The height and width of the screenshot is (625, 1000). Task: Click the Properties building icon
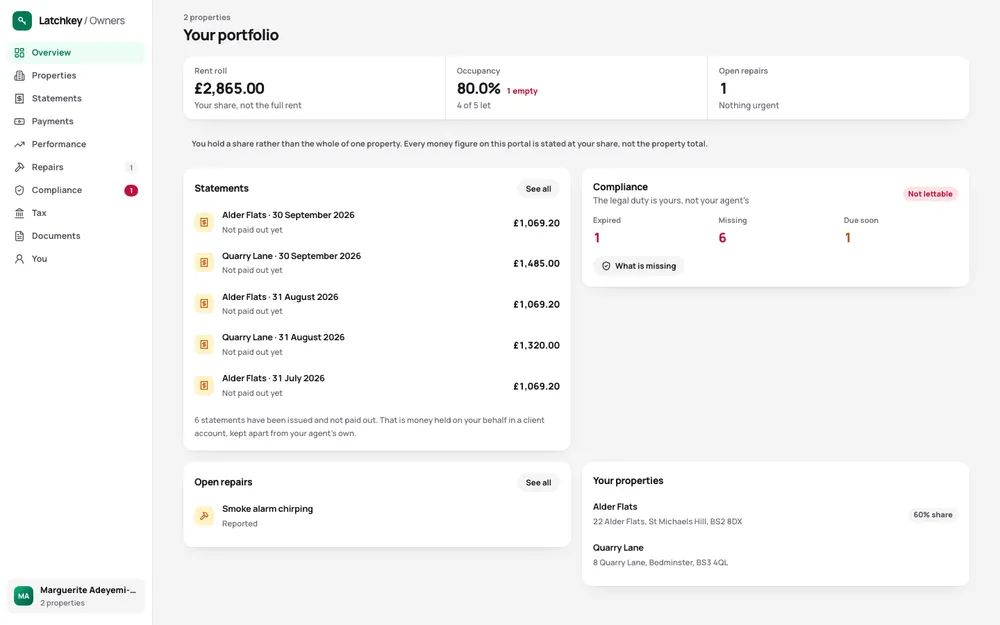point(19,75)
